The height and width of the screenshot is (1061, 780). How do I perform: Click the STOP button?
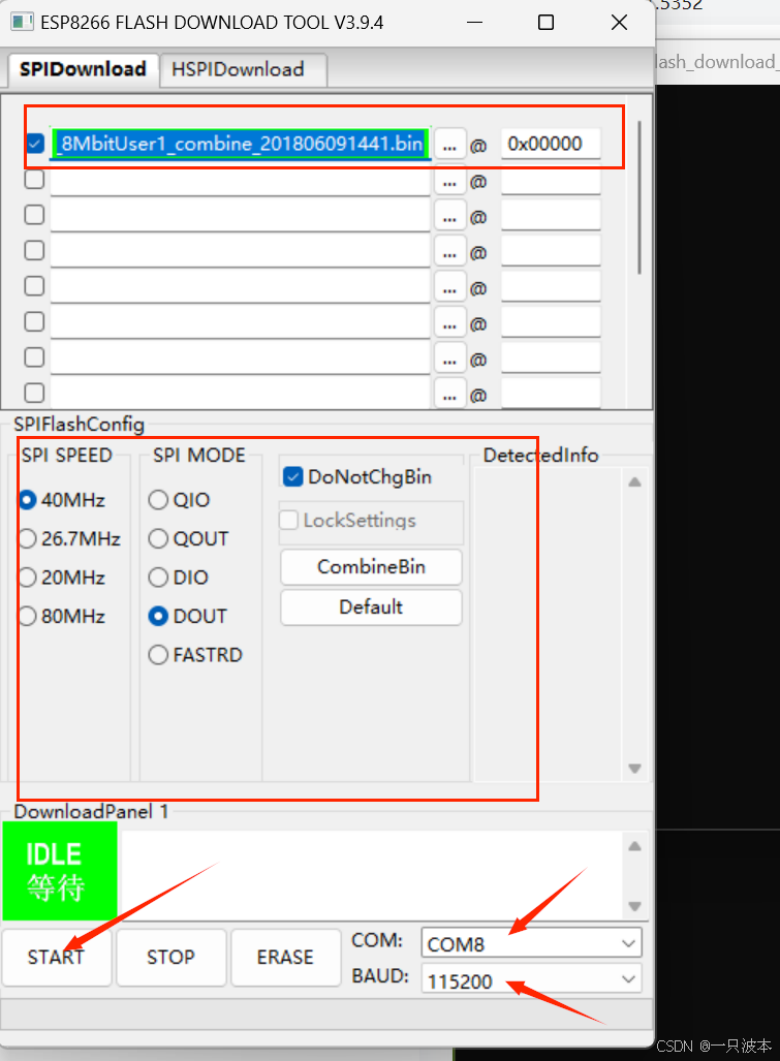point(170,957)
